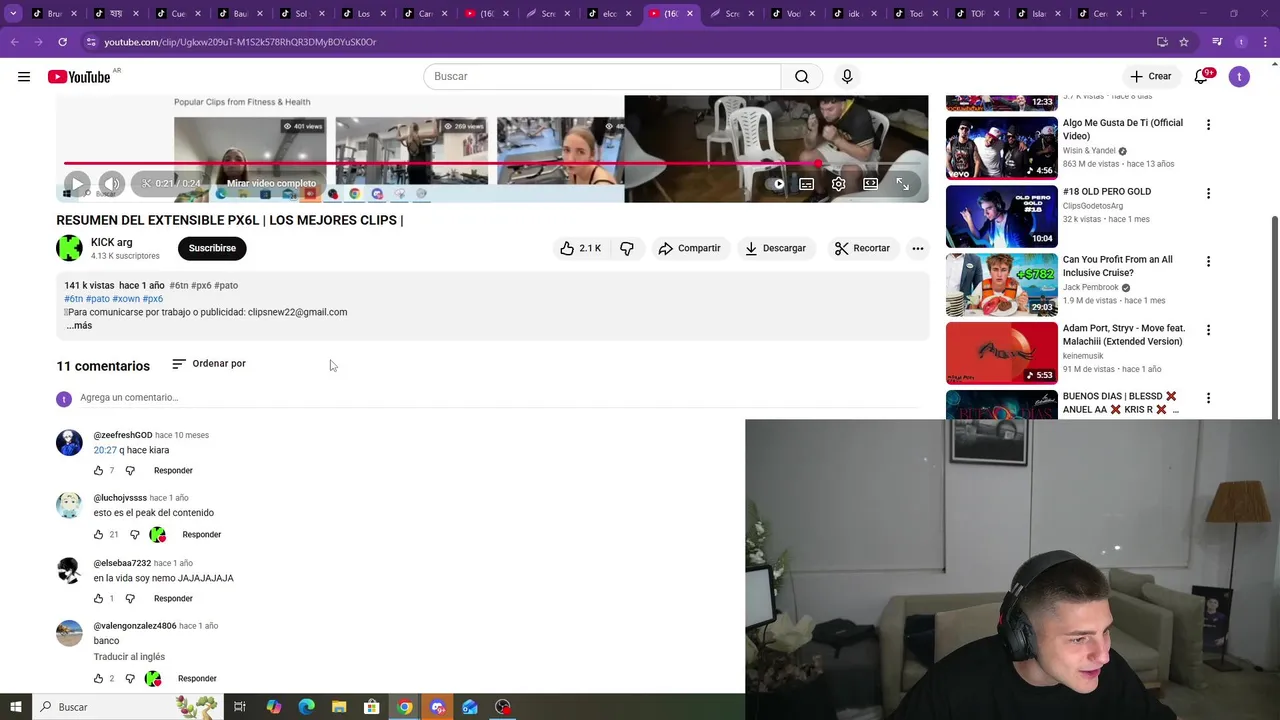Click Compartir to share the video

(689, 248)
